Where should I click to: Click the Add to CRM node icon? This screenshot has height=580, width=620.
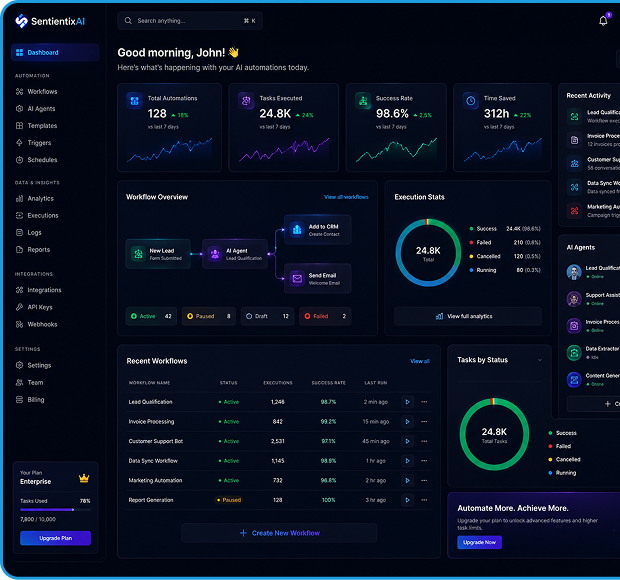(297, 229)
